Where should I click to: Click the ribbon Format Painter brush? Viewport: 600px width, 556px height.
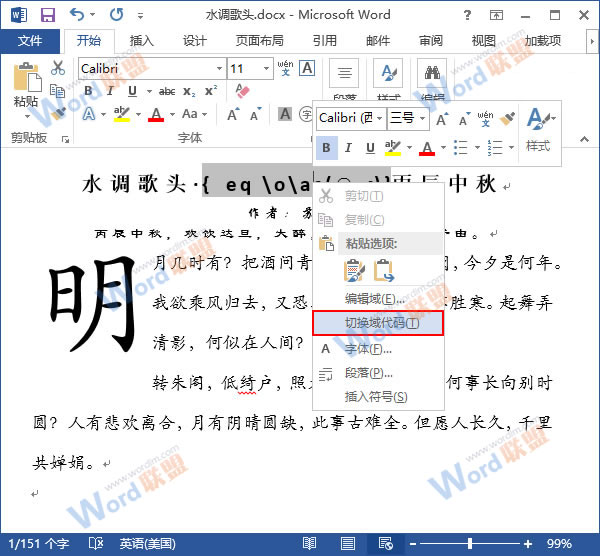point(58,113)
